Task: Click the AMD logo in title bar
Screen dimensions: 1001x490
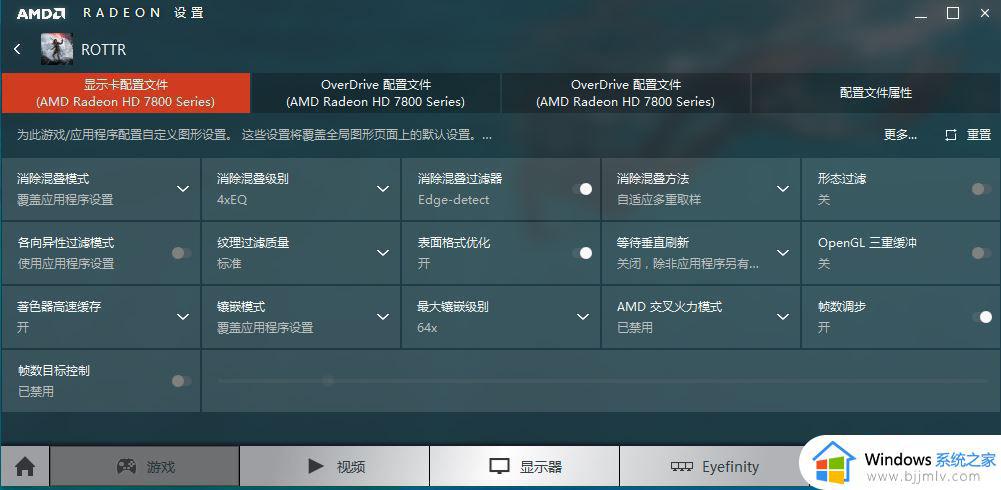Action: [x=41, y=13]
